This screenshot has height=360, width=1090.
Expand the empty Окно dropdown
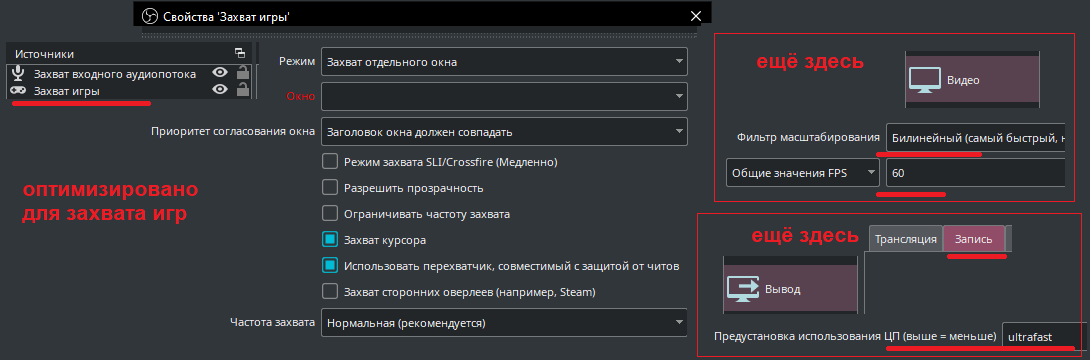(x=504, y=96)
